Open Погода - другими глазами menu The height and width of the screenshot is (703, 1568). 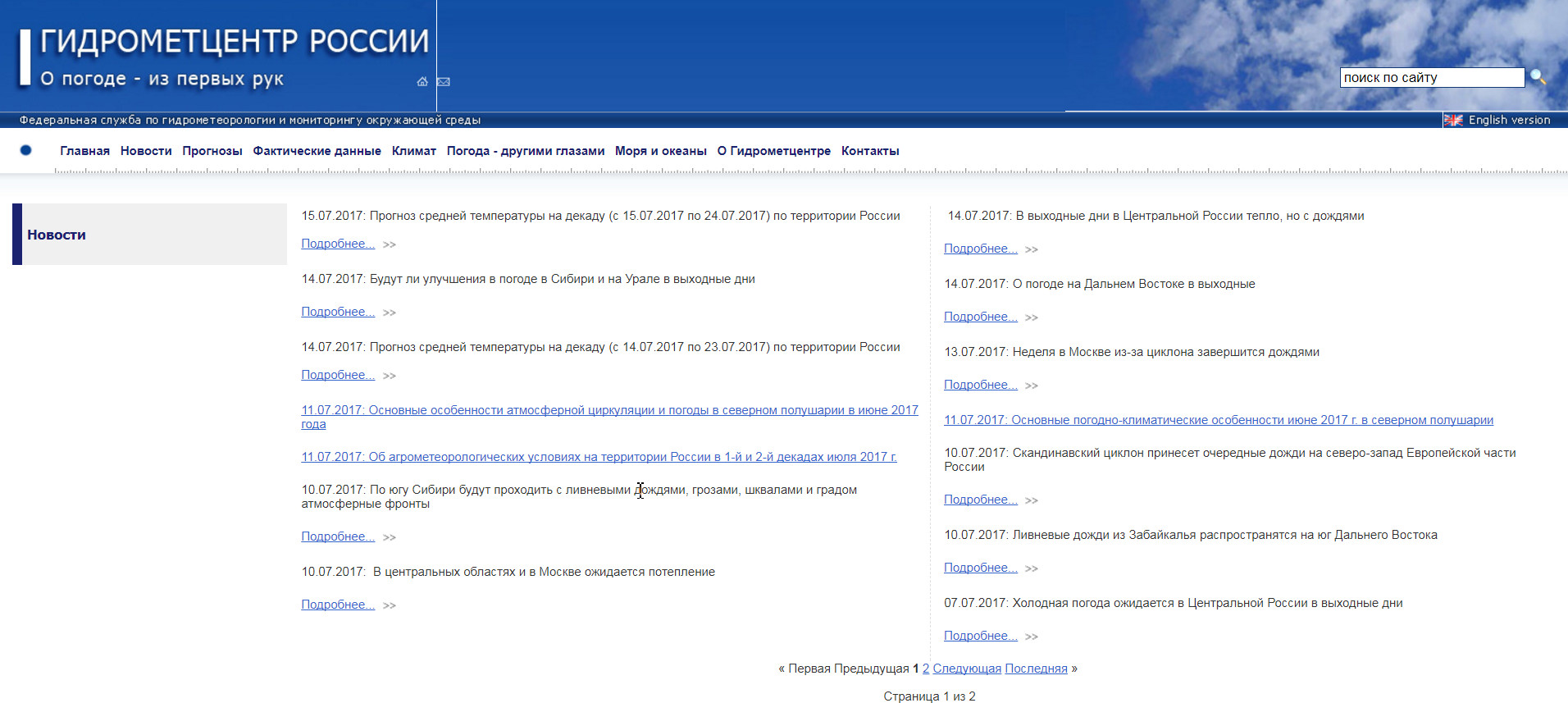tap(526, 151)
